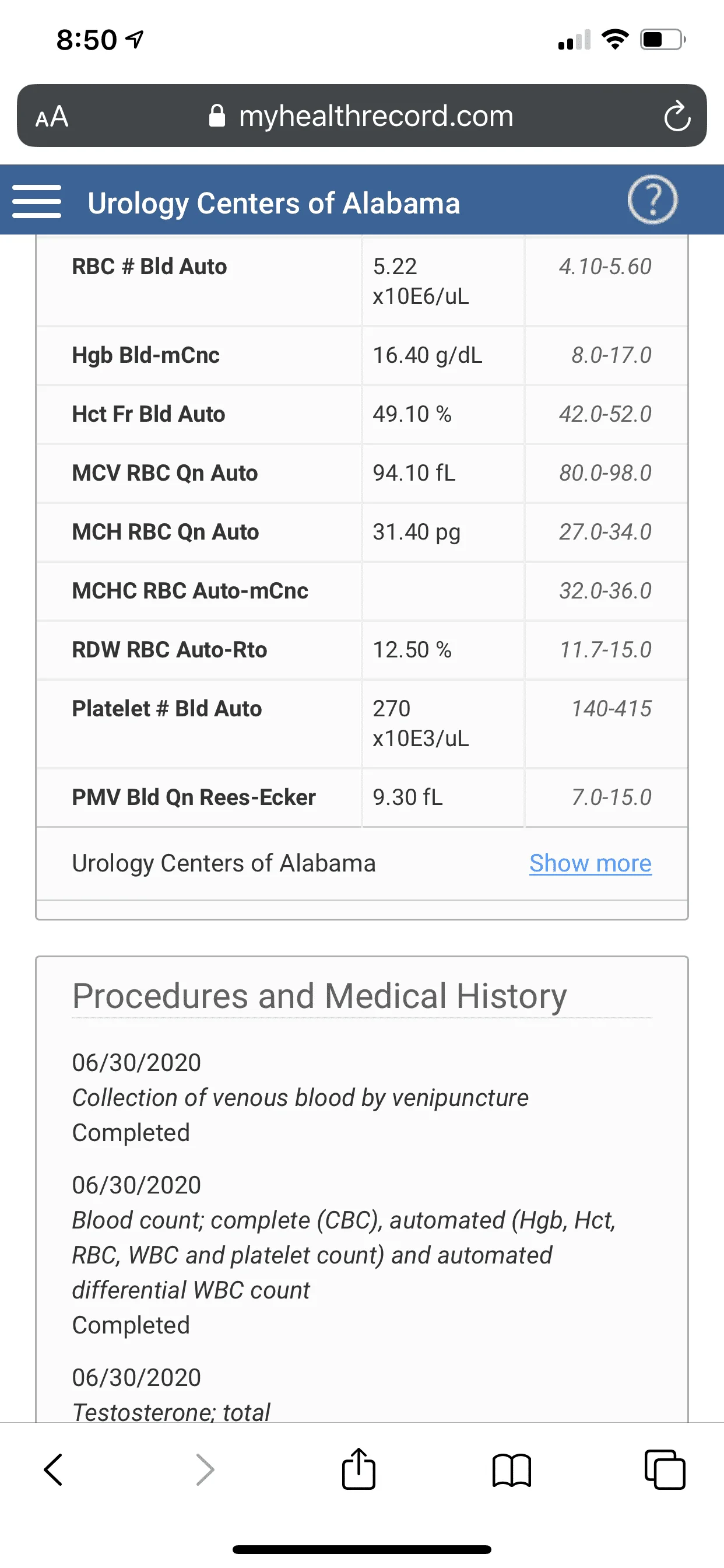Tap the MCHC RBC Auto-mCnc row
The image size is (724, 1568).
(362, 590)
